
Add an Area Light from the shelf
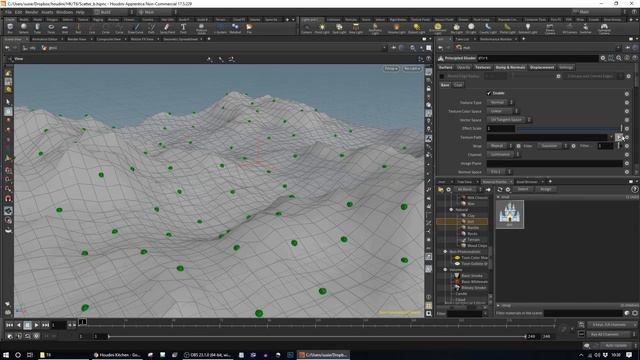(356, 28)
